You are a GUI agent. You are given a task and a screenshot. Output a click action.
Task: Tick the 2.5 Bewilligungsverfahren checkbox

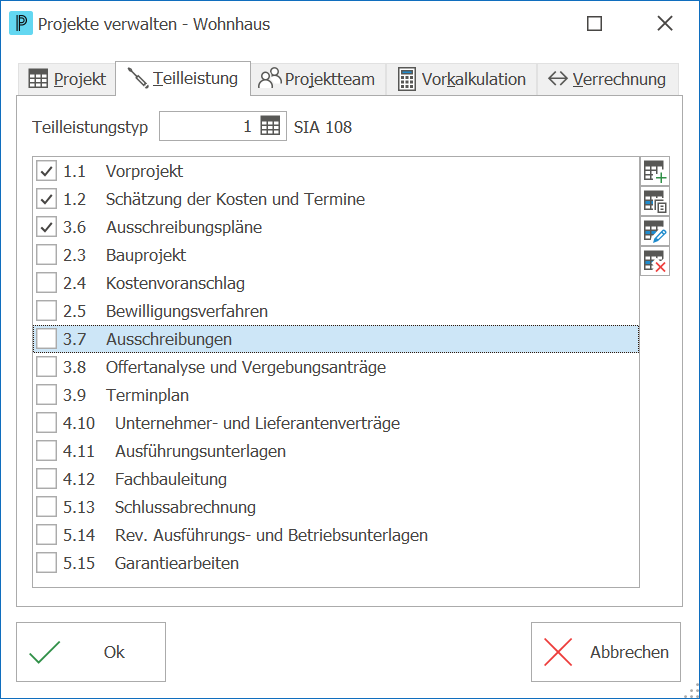point(46,311)
